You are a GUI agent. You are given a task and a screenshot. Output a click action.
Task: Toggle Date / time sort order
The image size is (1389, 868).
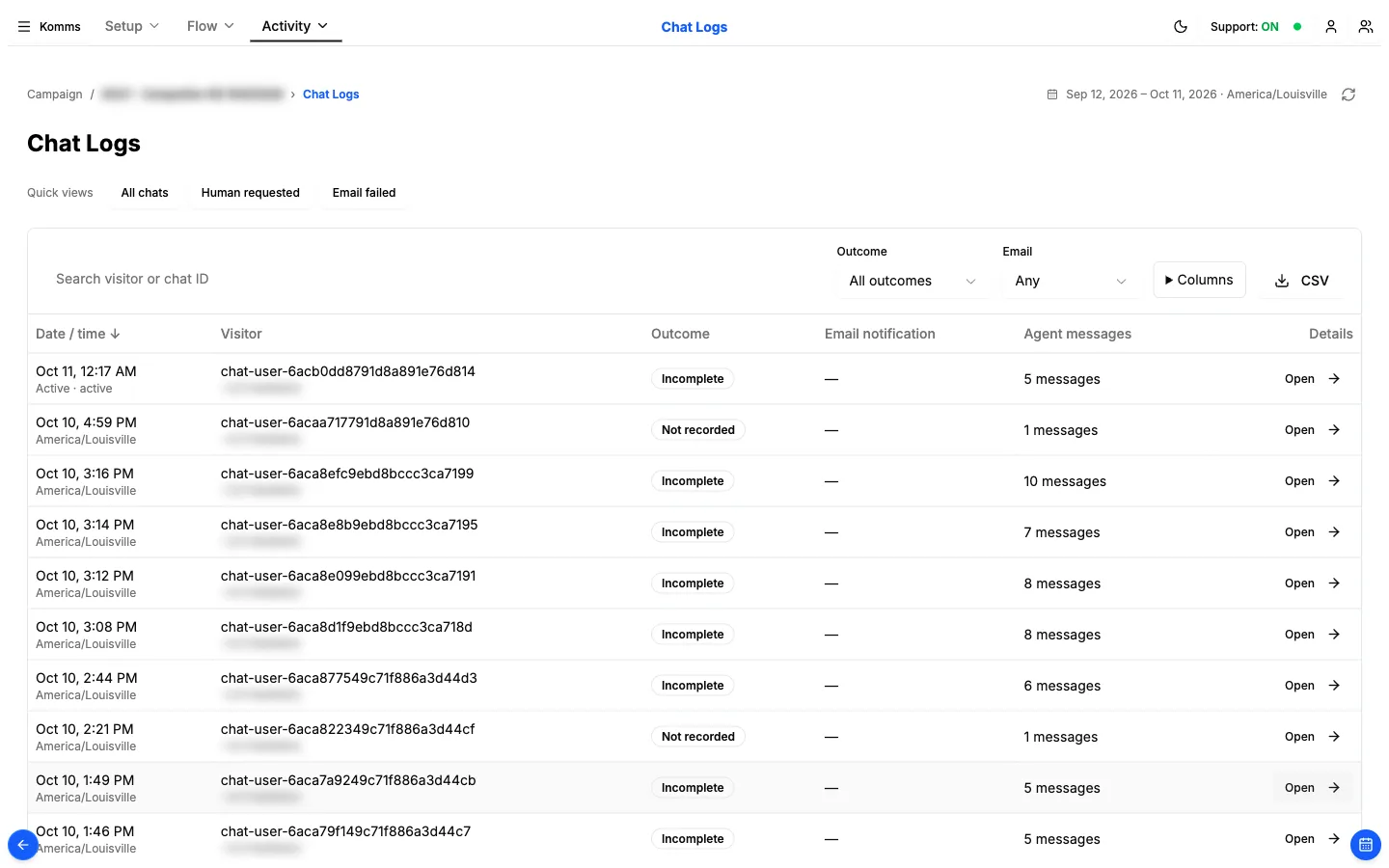(x=78, y=334)
